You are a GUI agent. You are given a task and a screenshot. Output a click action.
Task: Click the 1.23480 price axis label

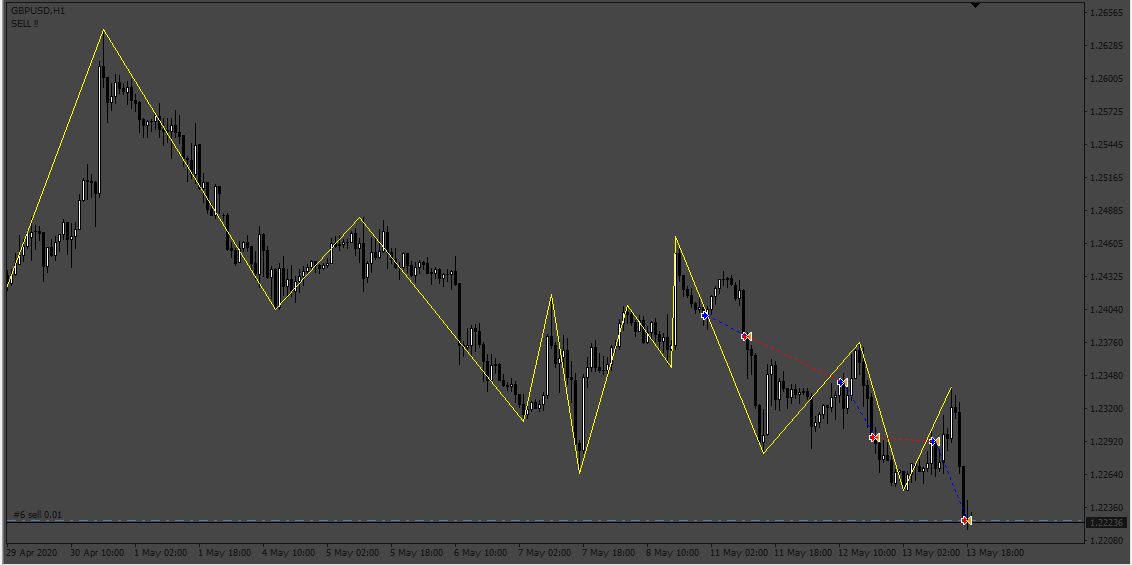(x=1105, y=376)
